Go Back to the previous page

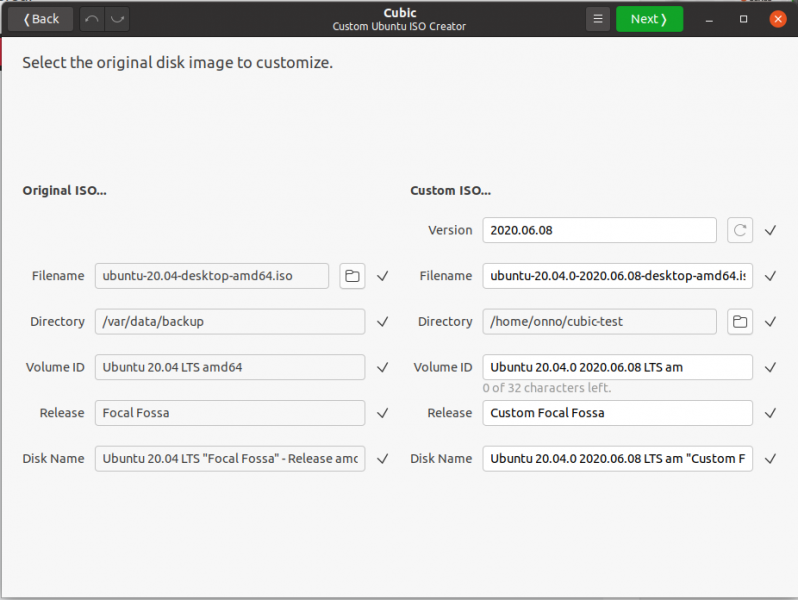[41, 19]
